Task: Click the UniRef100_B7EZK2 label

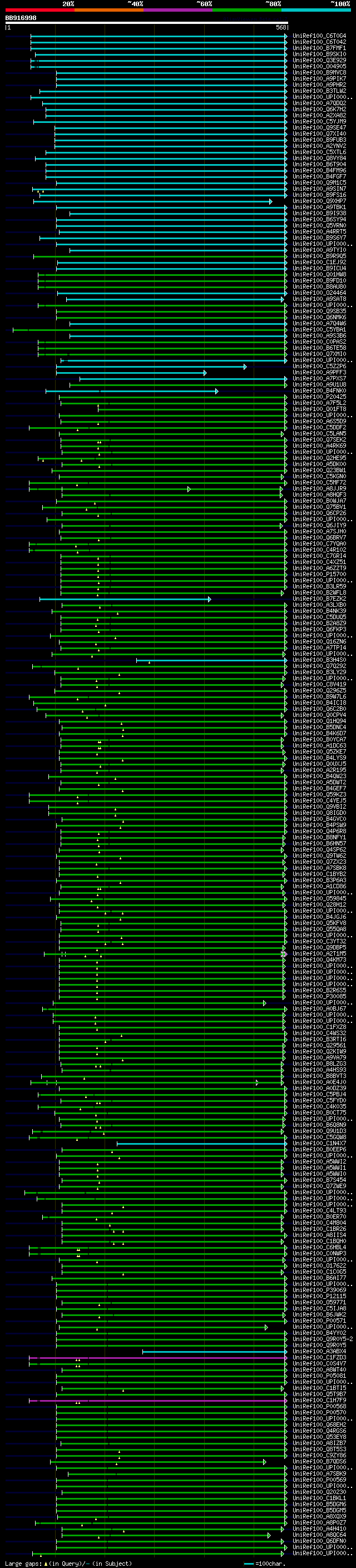Action: 319,598
